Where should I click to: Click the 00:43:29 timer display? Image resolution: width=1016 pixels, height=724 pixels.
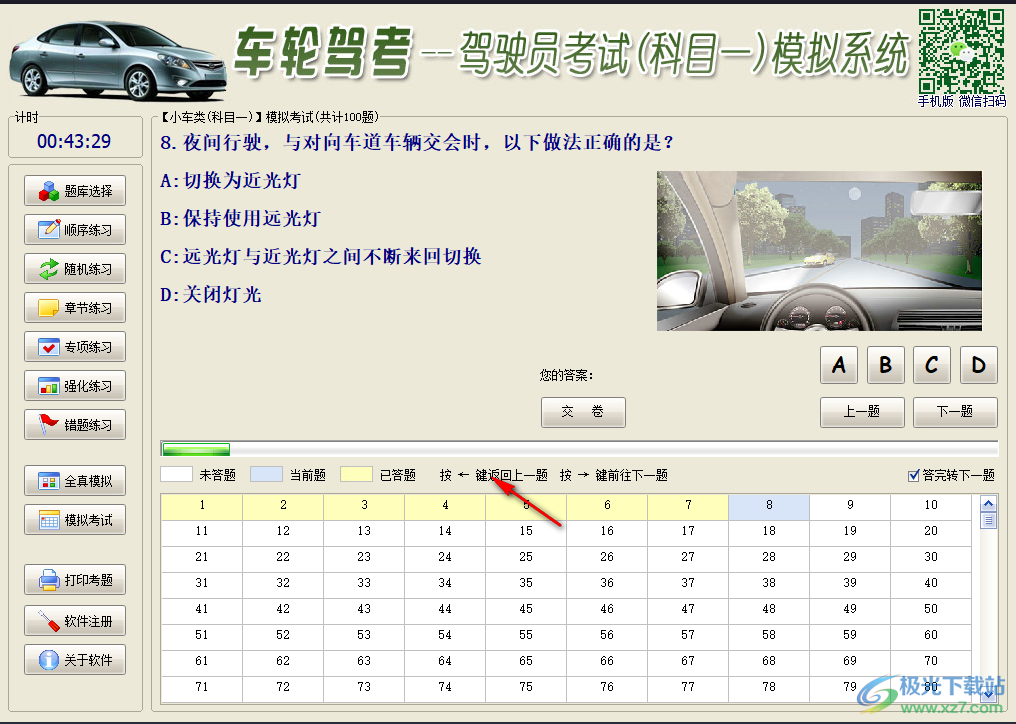pyautogui.click(x=74, y=141)
